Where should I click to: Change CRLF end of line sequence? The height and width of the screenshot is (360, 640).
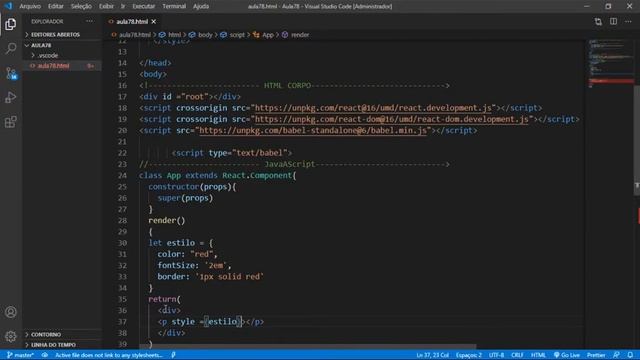(517, 355)
